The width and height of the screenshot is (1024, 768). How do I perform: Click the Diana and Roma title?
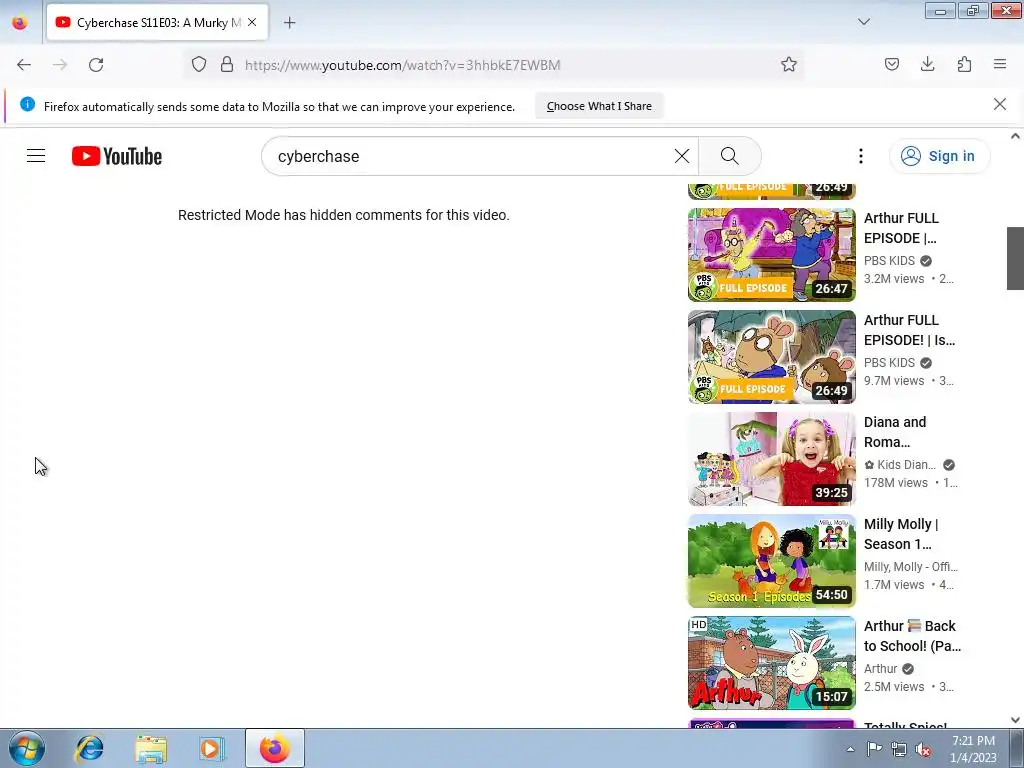(895, 432)
